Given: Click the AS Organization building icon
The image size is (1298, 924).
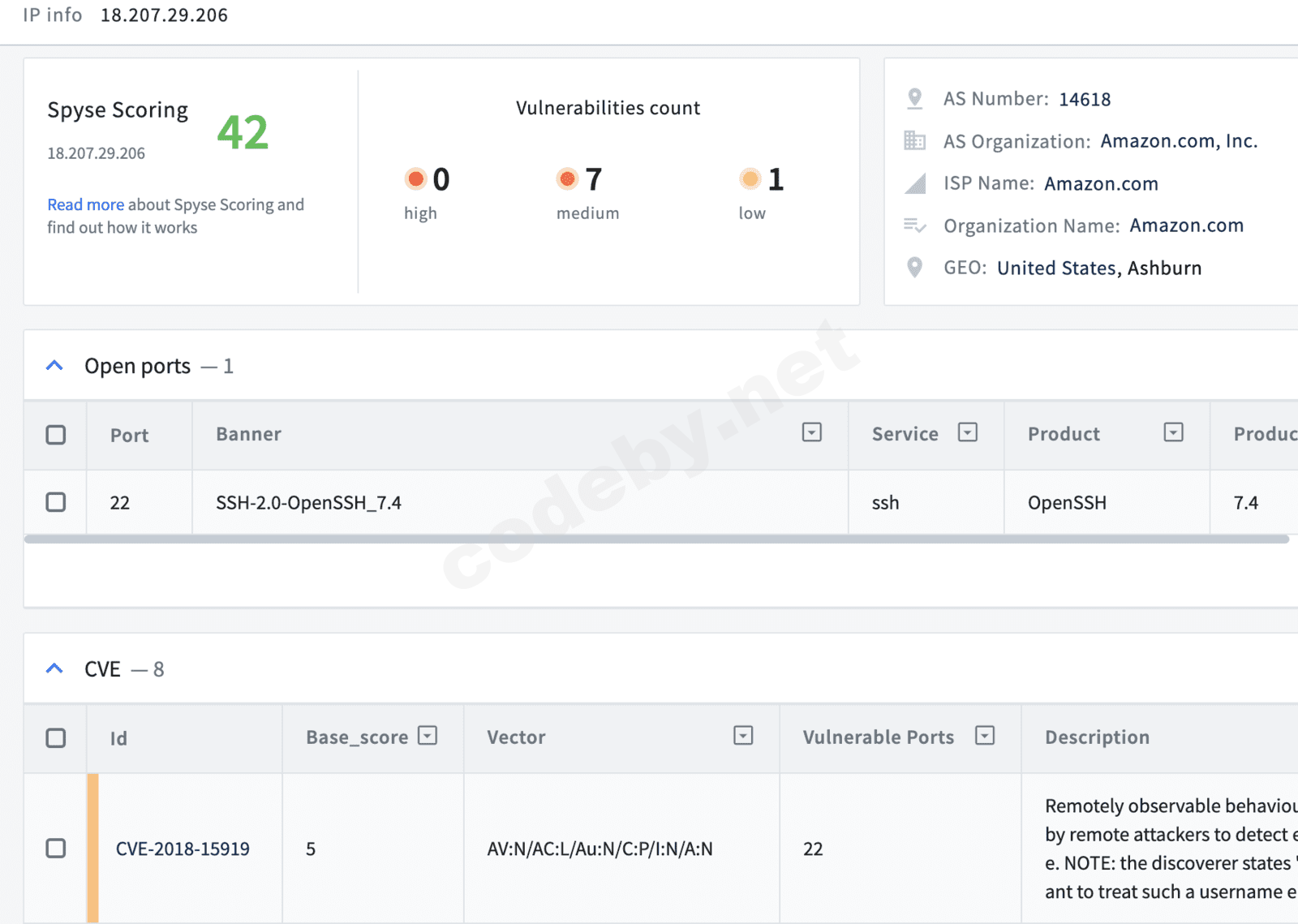Looking at the screenshot, I should pos(914,141).
